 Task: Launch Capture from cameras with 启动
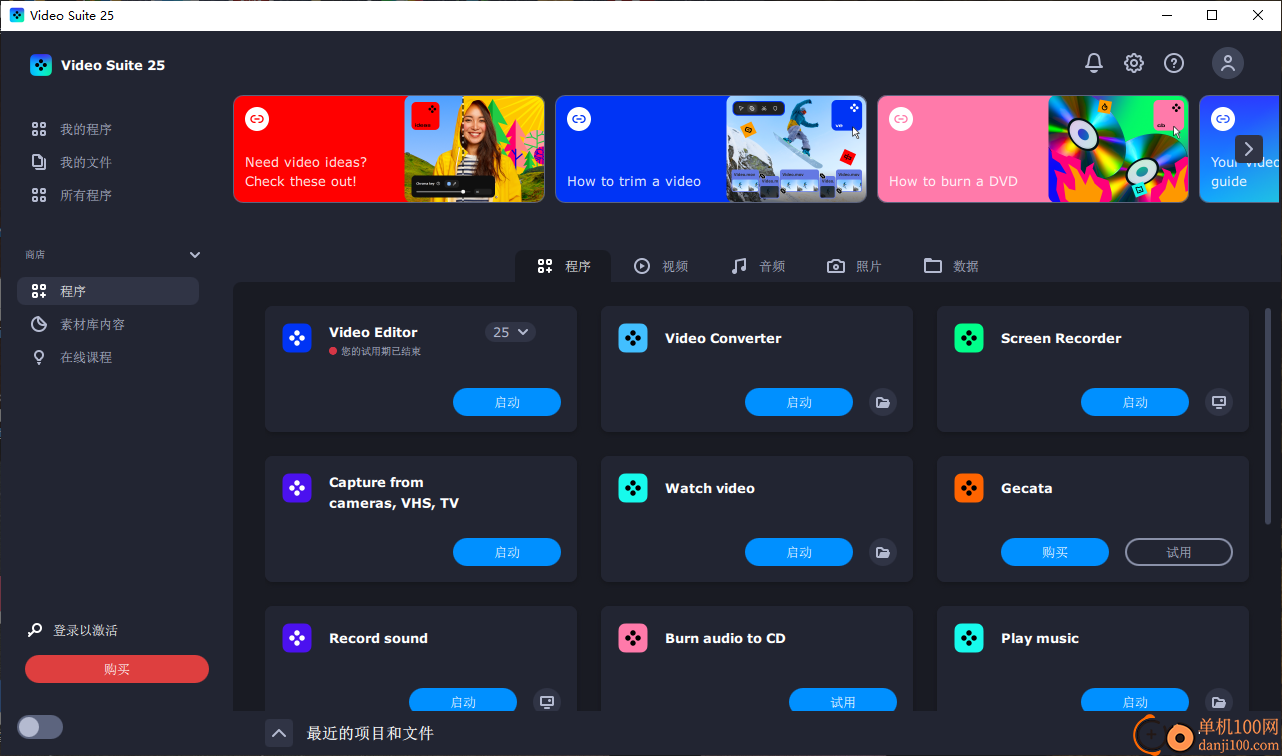click(x=507, y=552)
